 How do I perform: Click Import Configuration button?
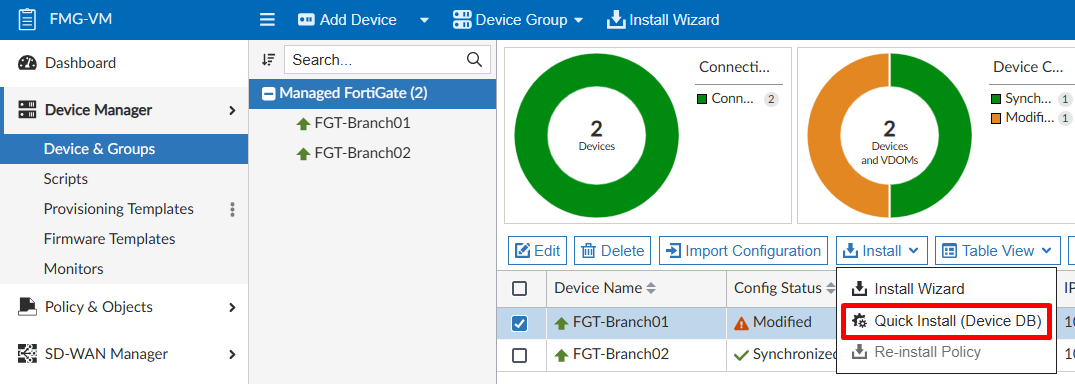744,251
